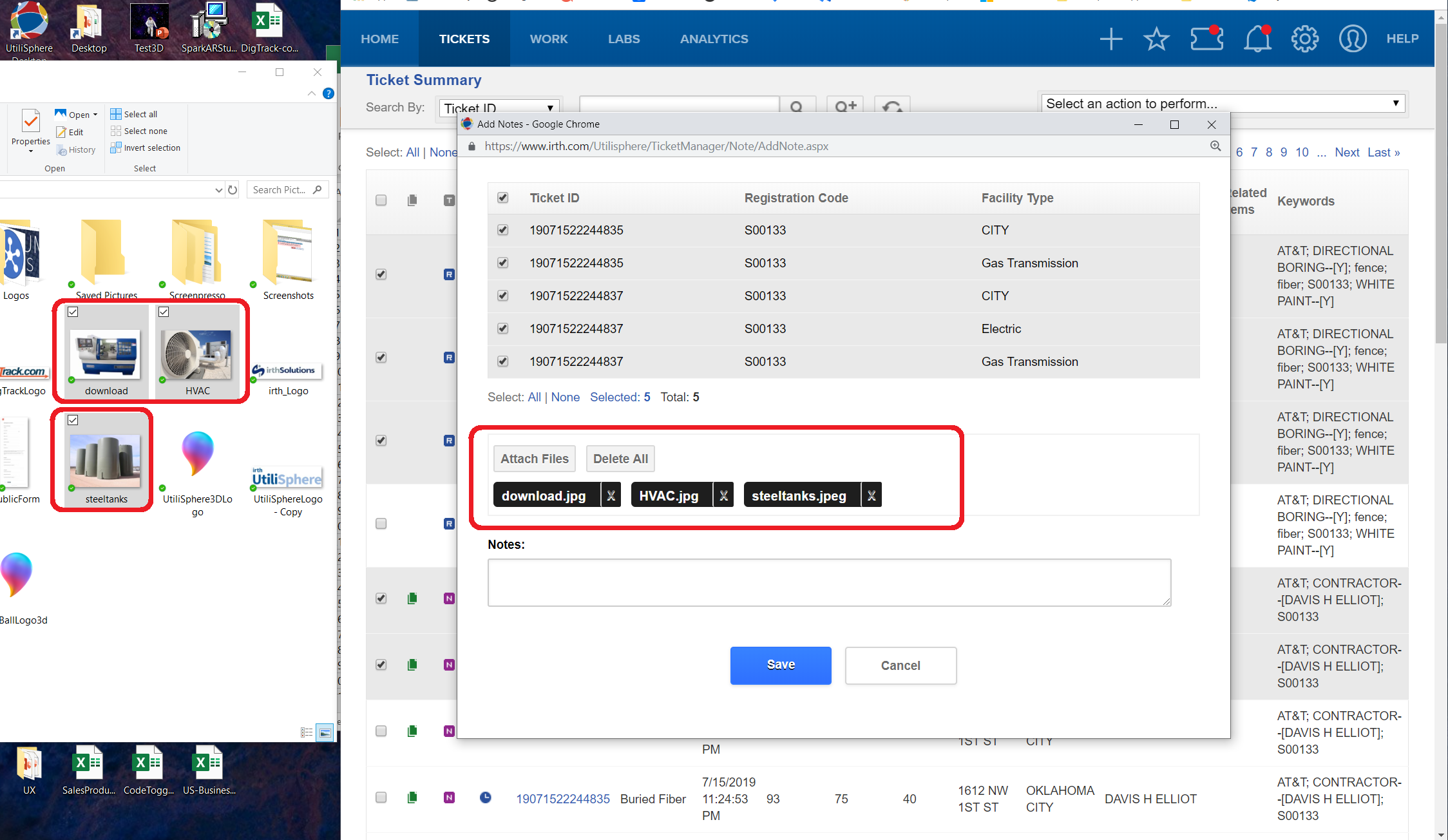Expand File Explorer address history dropdown
This screenshot has height=840, width=1448.
[x=218, y=190]
